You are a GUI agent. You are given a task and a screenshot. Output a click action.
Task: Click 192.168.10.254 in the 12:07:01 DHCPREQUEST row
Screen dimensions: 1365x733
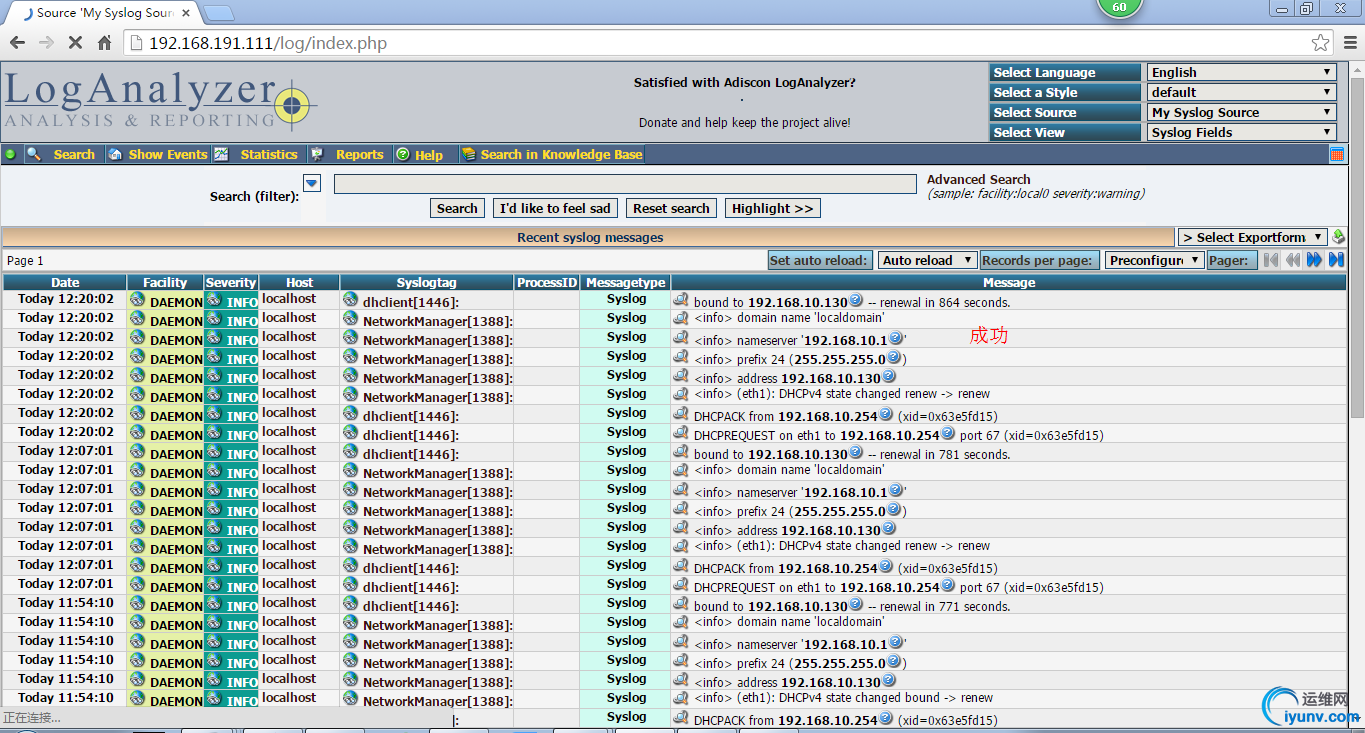pyautogui.click(x=890, y=587)
